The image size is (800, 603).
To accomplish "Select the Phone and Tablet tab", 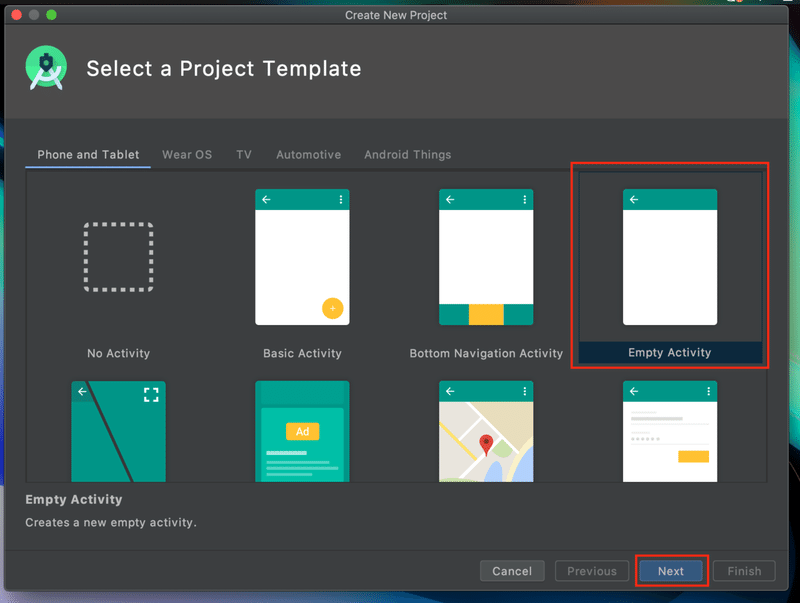I will pyautogui.click(x=88, y=155).
